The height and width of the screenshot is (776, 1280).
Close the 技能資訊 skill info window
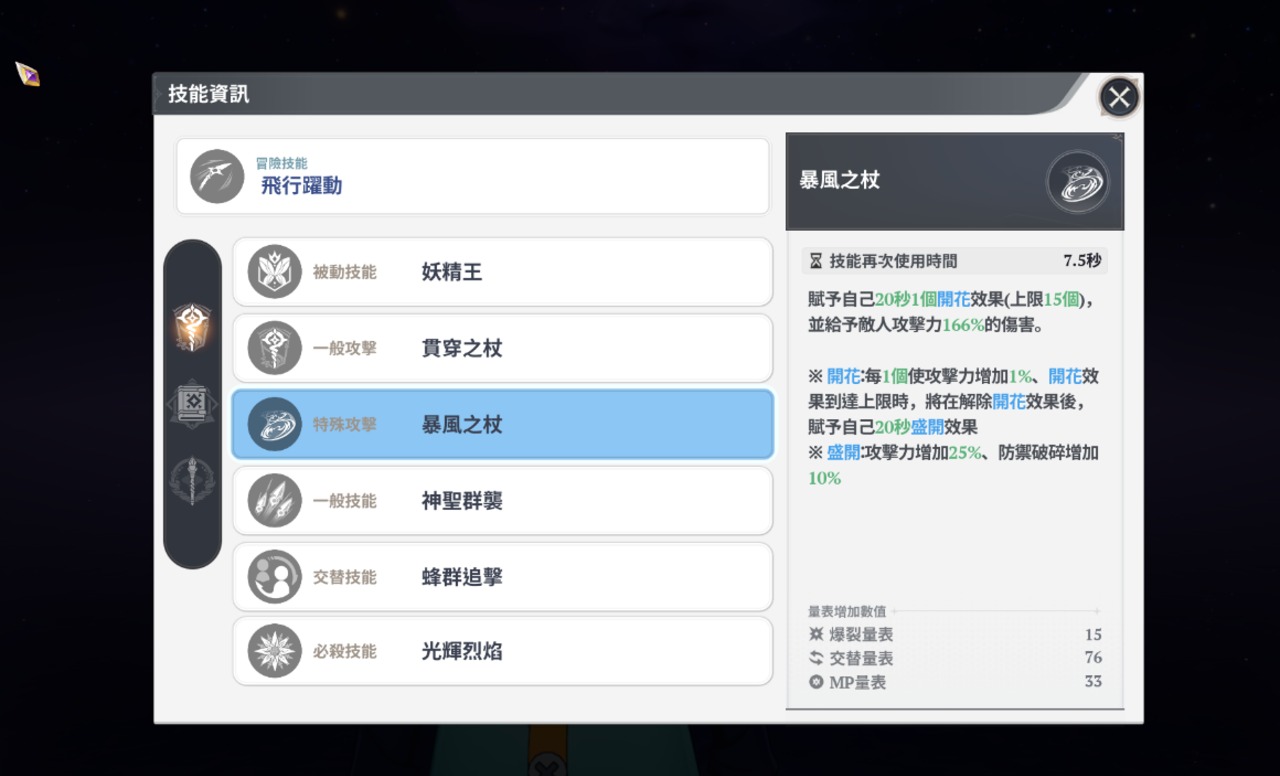tap(1119, 97)
